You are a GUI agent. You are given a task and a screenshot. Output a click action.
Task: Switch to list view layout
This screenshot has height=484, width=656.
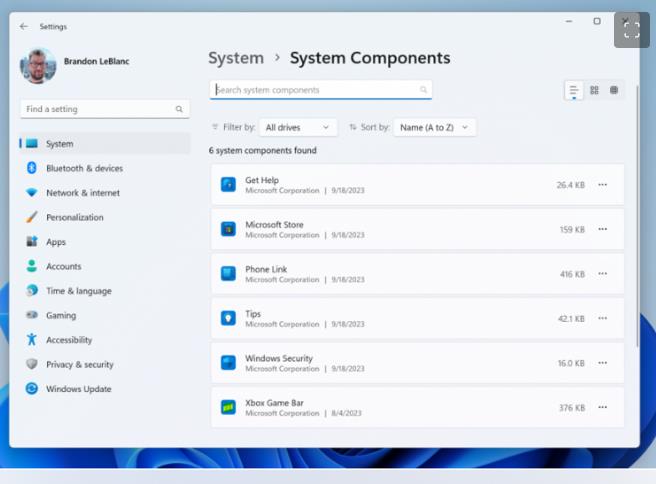(574, 90)
